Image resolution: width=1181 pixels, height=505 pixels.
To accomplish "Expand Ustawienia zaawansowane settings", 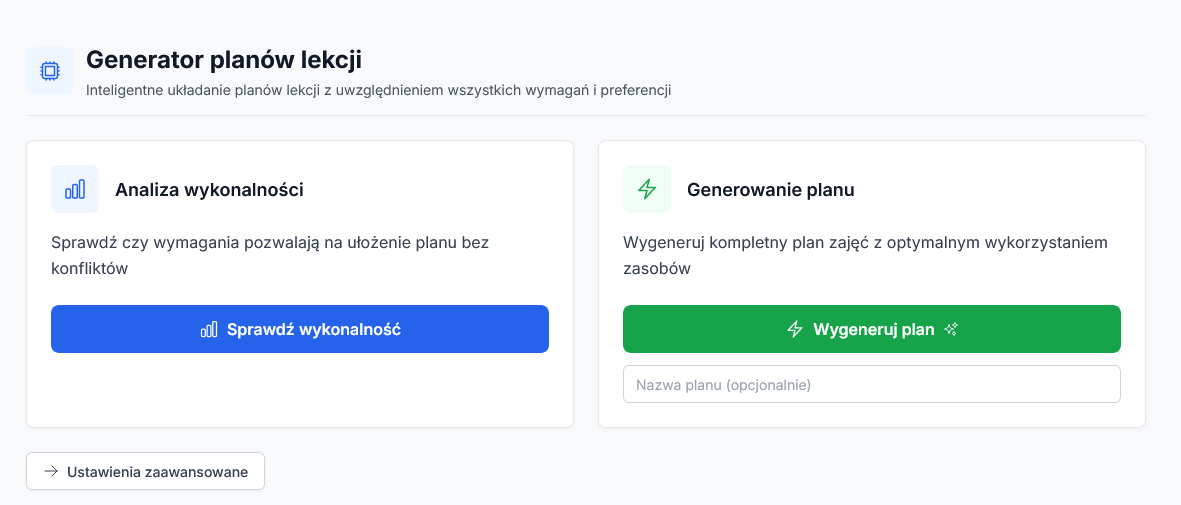I will [x=146, y=472].
